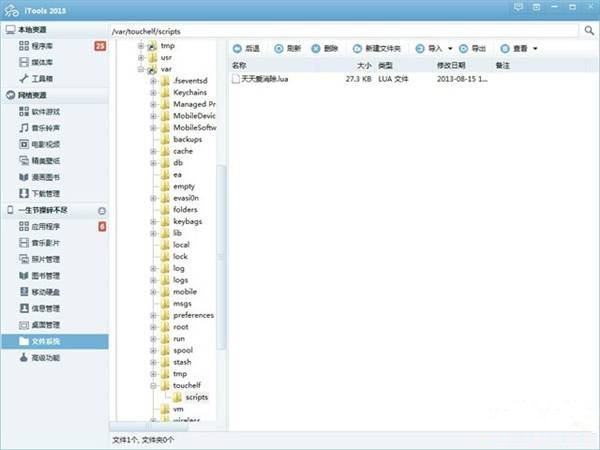Open the 导入 (Import) dropdown arrow

click(450, 48)
